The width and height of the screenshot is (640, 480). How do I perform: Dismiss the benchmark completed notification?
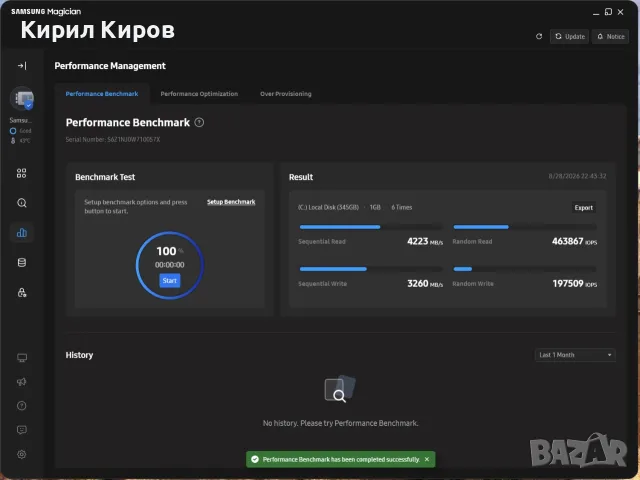[x=427, y=459]
